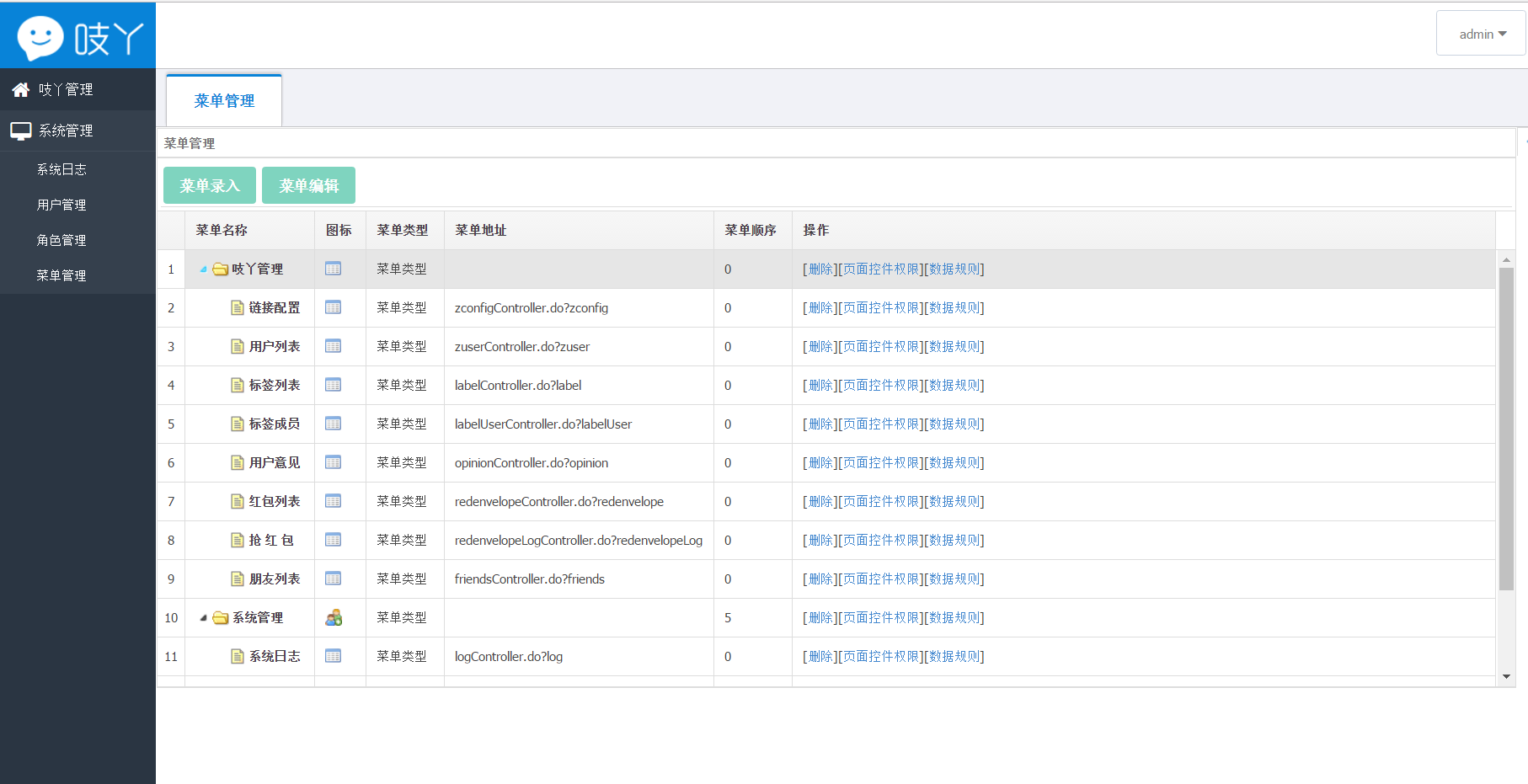Screen dimensions: 1528x784
Task: Click the 菜单地址 column header
Action: coord(579,231)
